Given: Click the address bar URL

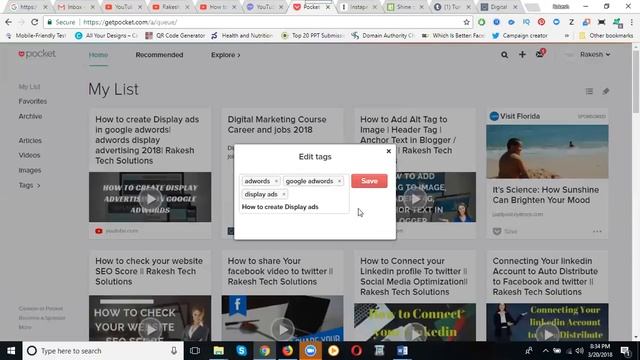Looking at the screenshot, I should click(130, 22).
